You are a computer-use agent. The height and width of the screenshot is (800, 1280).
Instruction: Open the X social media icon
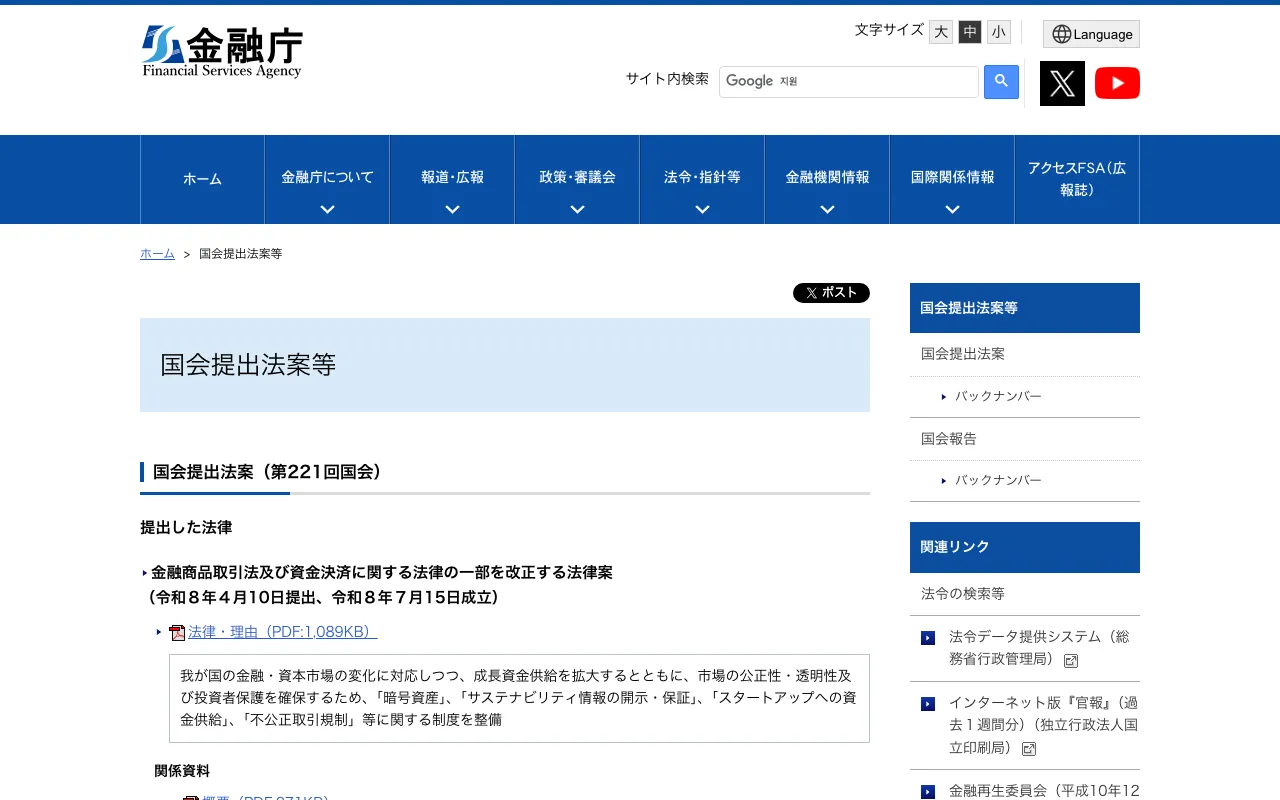[1062, 83]
